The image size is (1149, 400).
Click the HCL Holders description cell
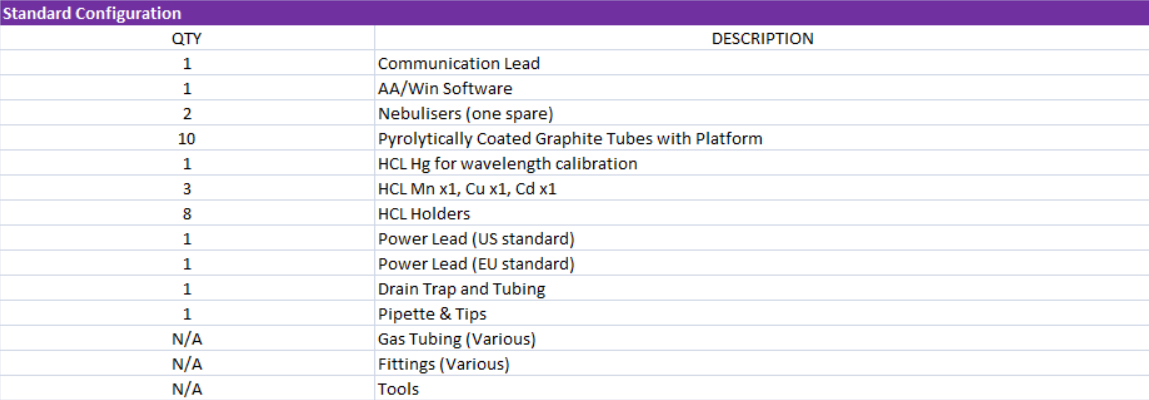tap(424, 214)
